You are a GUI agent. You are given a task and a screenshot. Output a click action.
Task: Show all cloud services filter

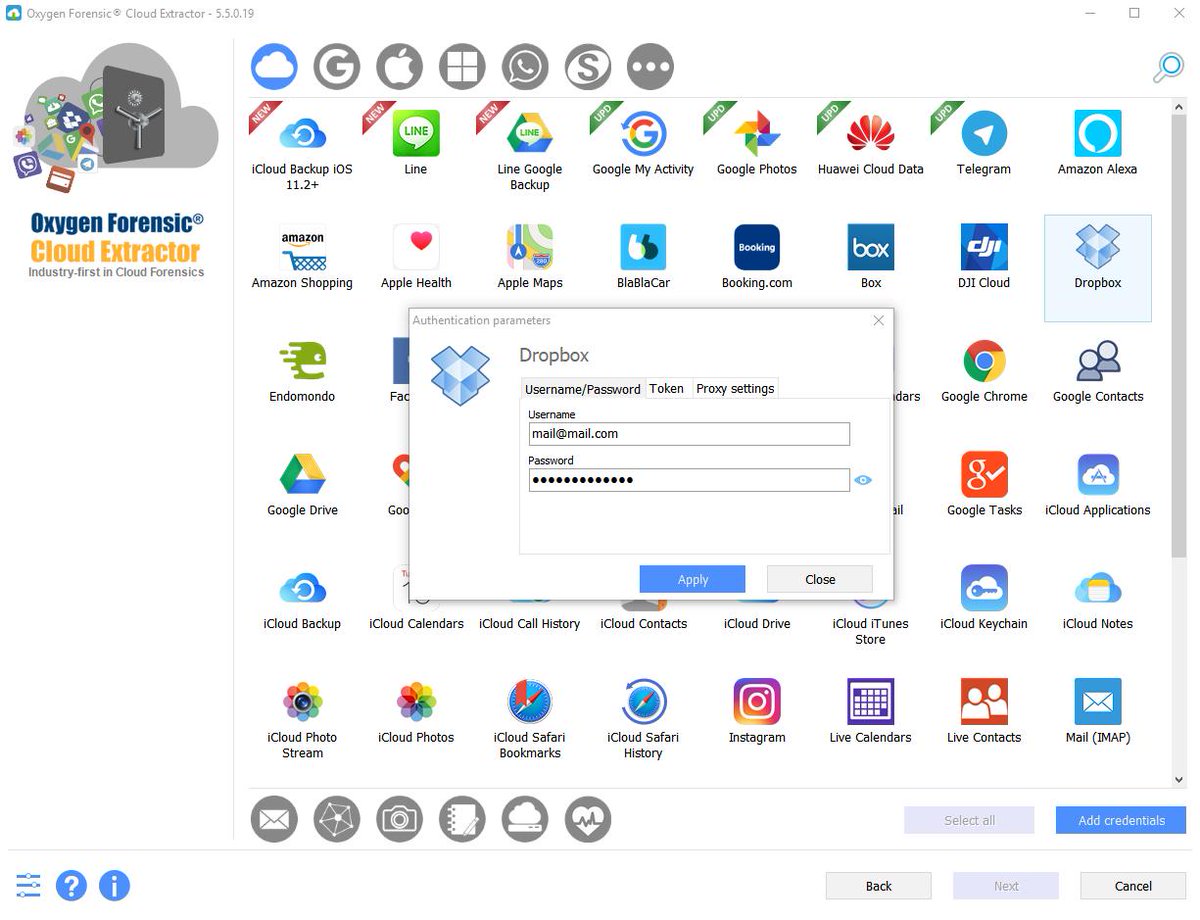(274, 68)
